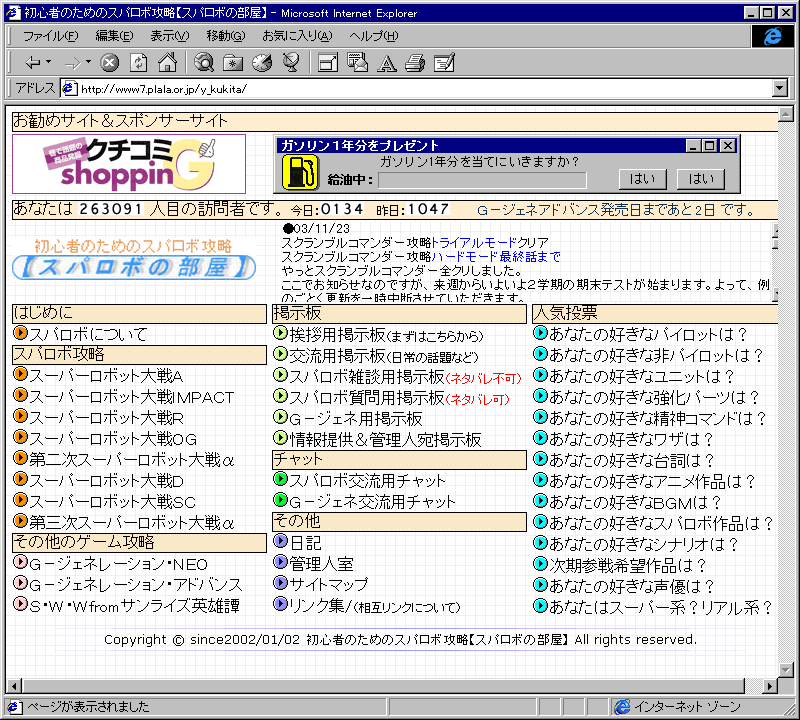
Task: Open 第三次スーパーロボット大戦α link
Action: pyautogui.click(x=132, y=523)
